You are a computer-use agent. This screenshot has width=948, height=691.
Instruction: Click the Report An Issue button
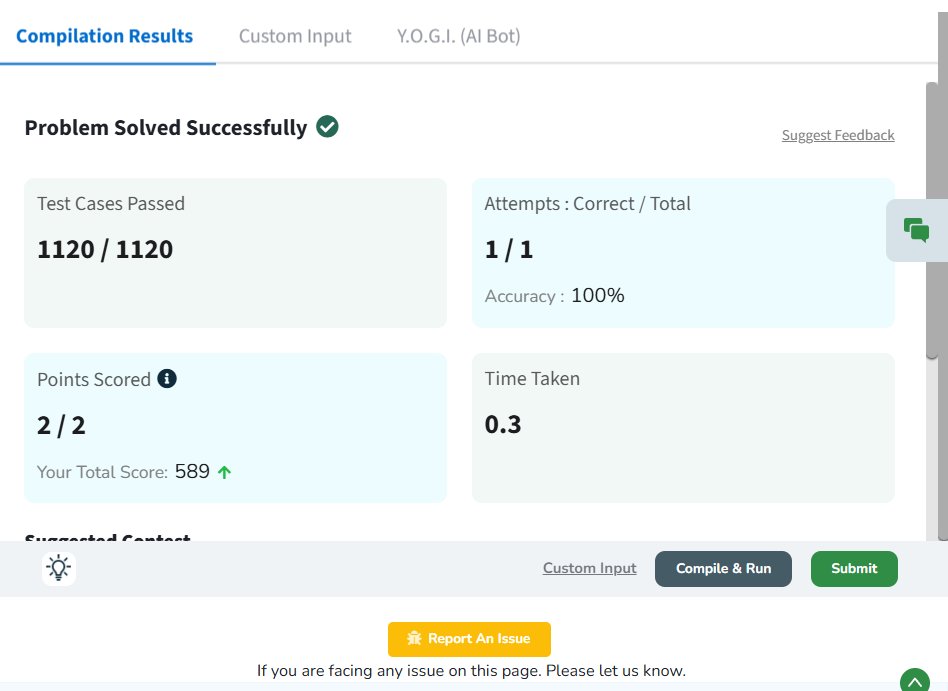click(469, 639)
